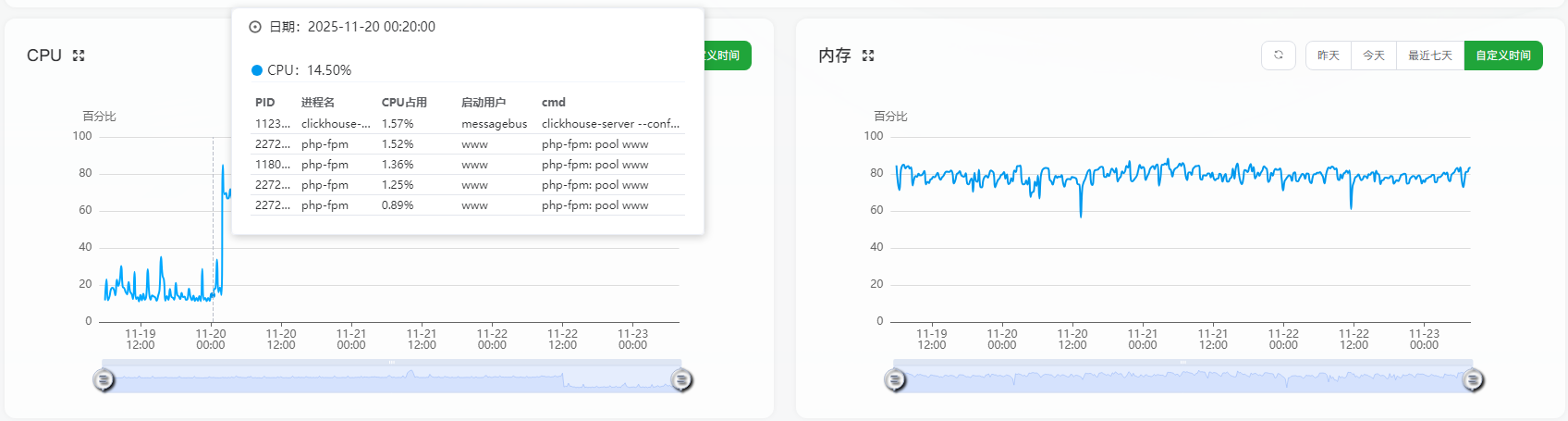The image size is (1568, 421).
Task: Click the refresh icon in 内存 panel
Action: (x=1279, y=56)
